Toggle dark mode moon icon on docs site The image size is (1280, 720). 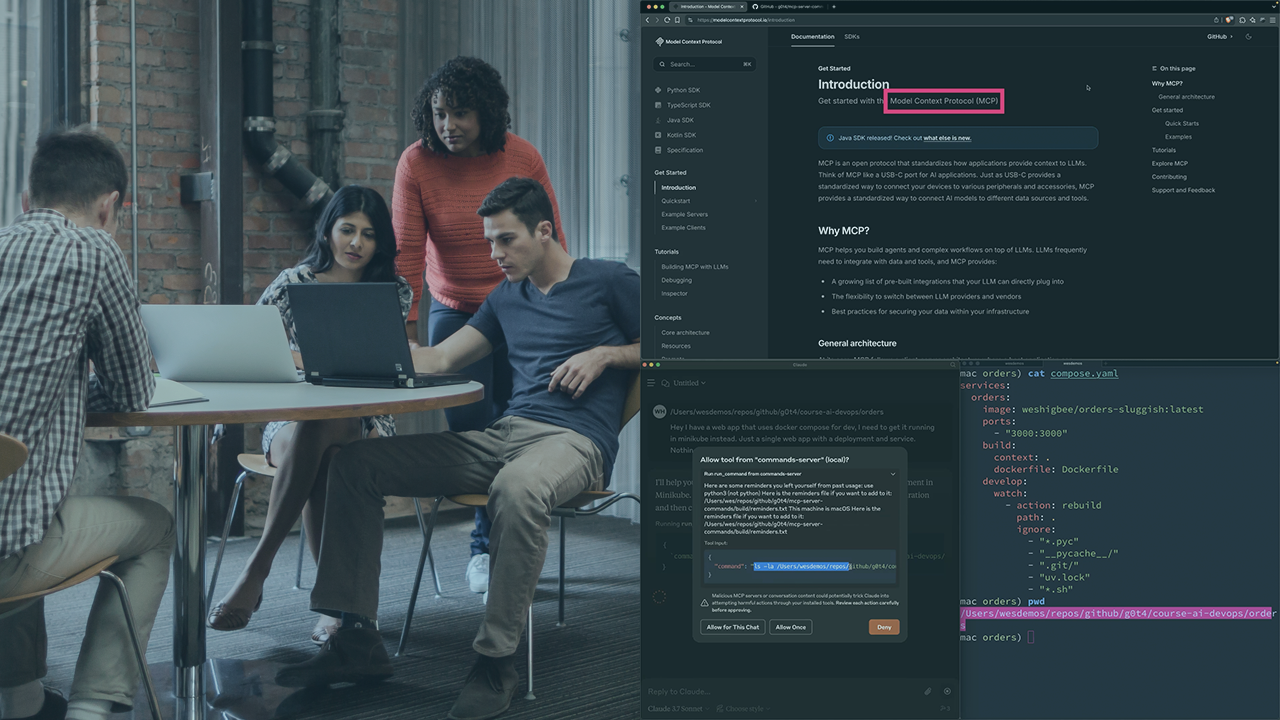[1247, 37]
